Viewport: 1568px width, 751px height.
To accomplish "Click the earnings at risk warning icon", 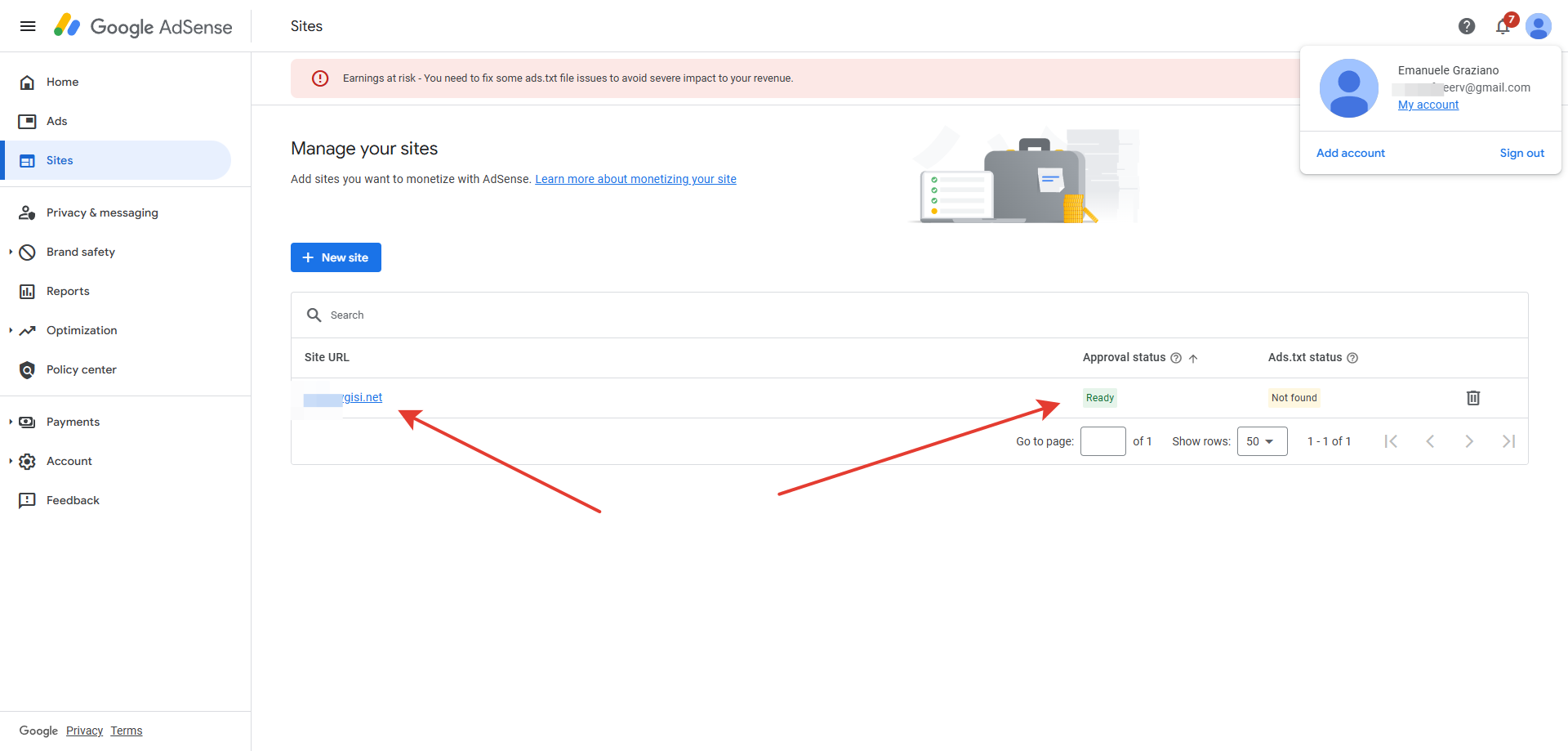I will 320,78.
